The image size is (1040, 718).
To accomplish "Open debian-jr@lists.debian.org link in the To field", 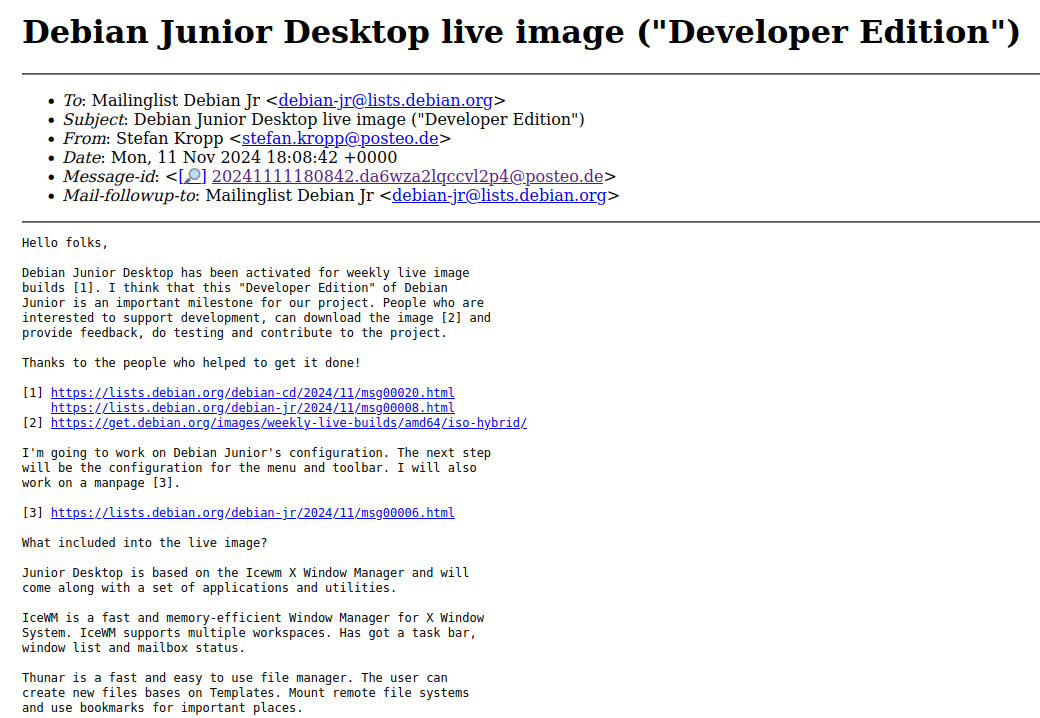I will (385, 100).
